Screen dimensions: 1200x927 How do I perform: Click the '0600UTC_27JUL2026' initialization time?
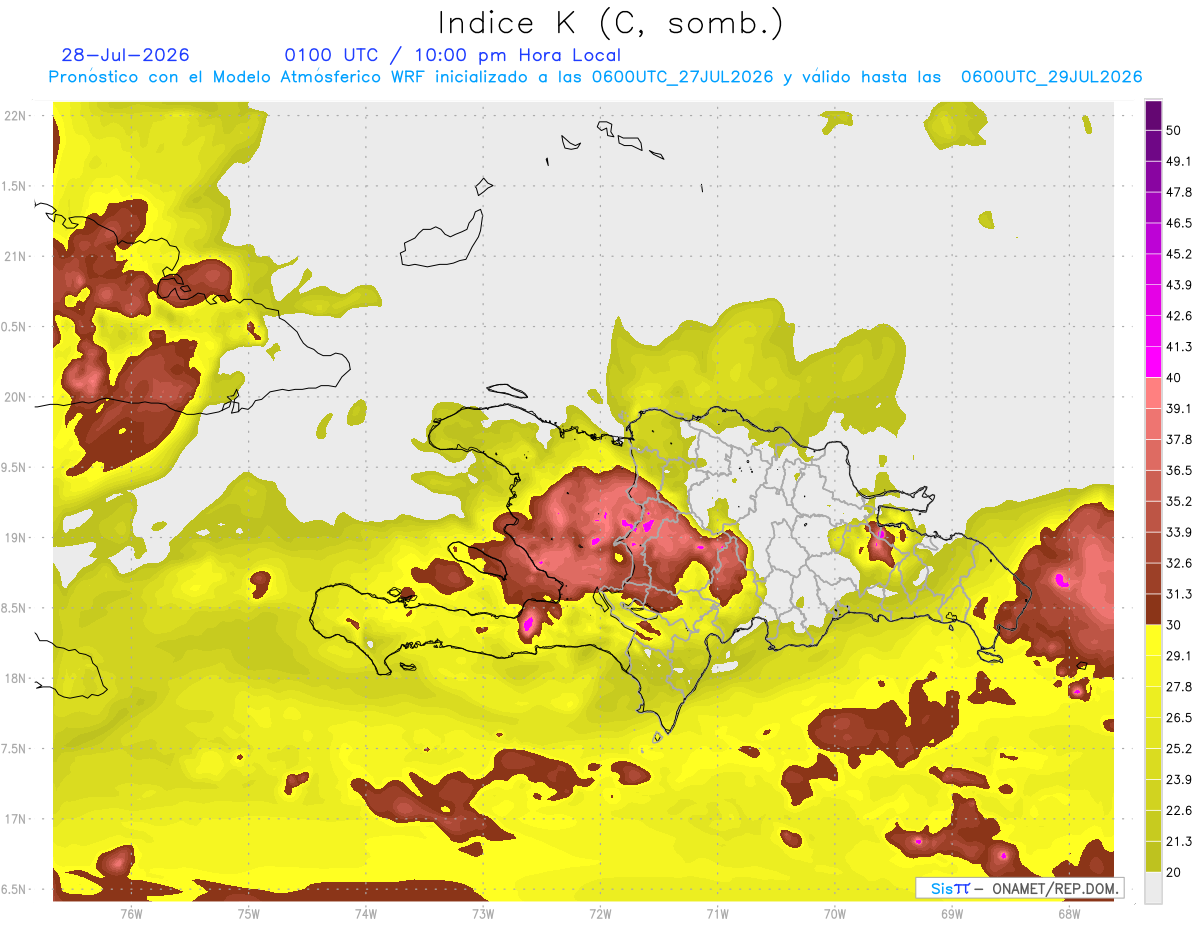(682, 77)
